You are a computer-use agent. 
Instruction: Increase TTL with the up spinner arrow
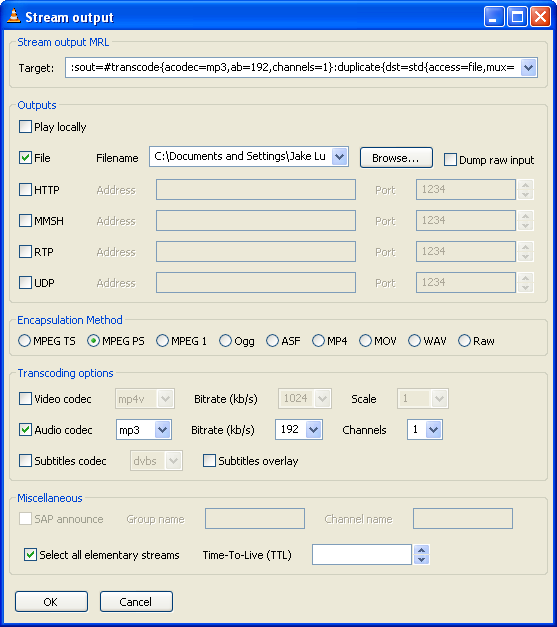point(421,550)
